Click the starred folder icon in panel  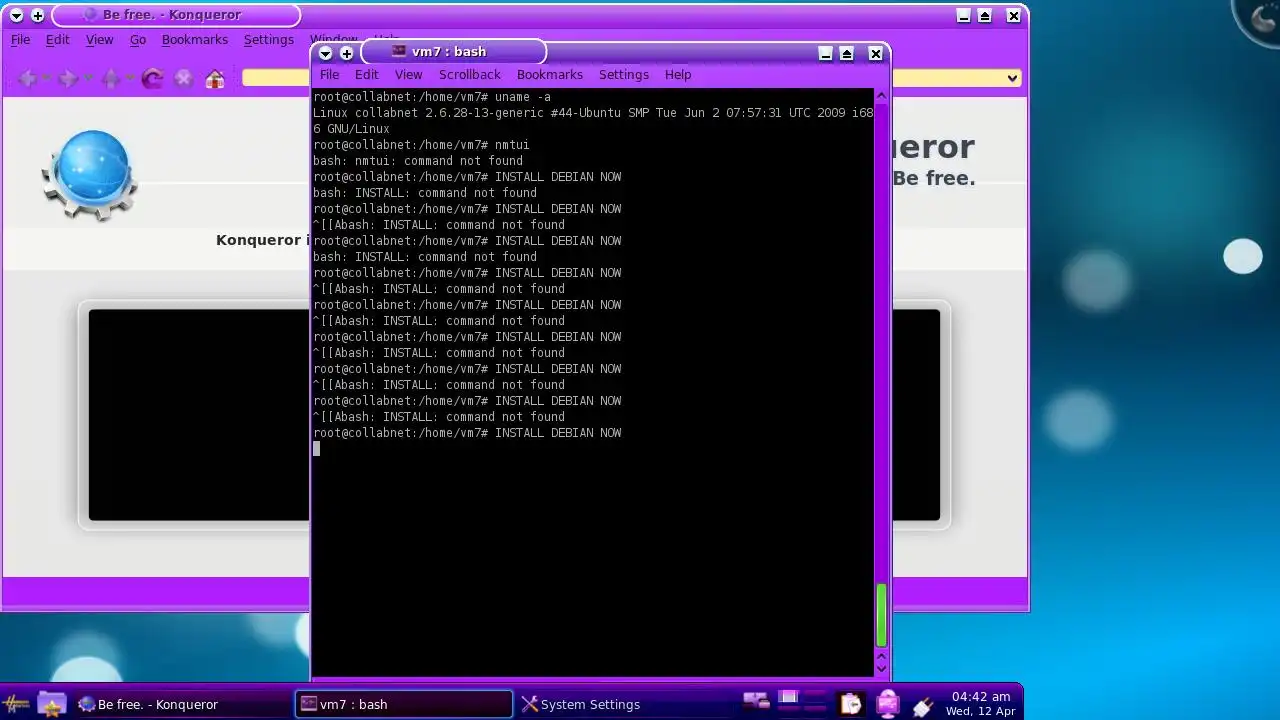pyautogui.click(x=52, y=704)
